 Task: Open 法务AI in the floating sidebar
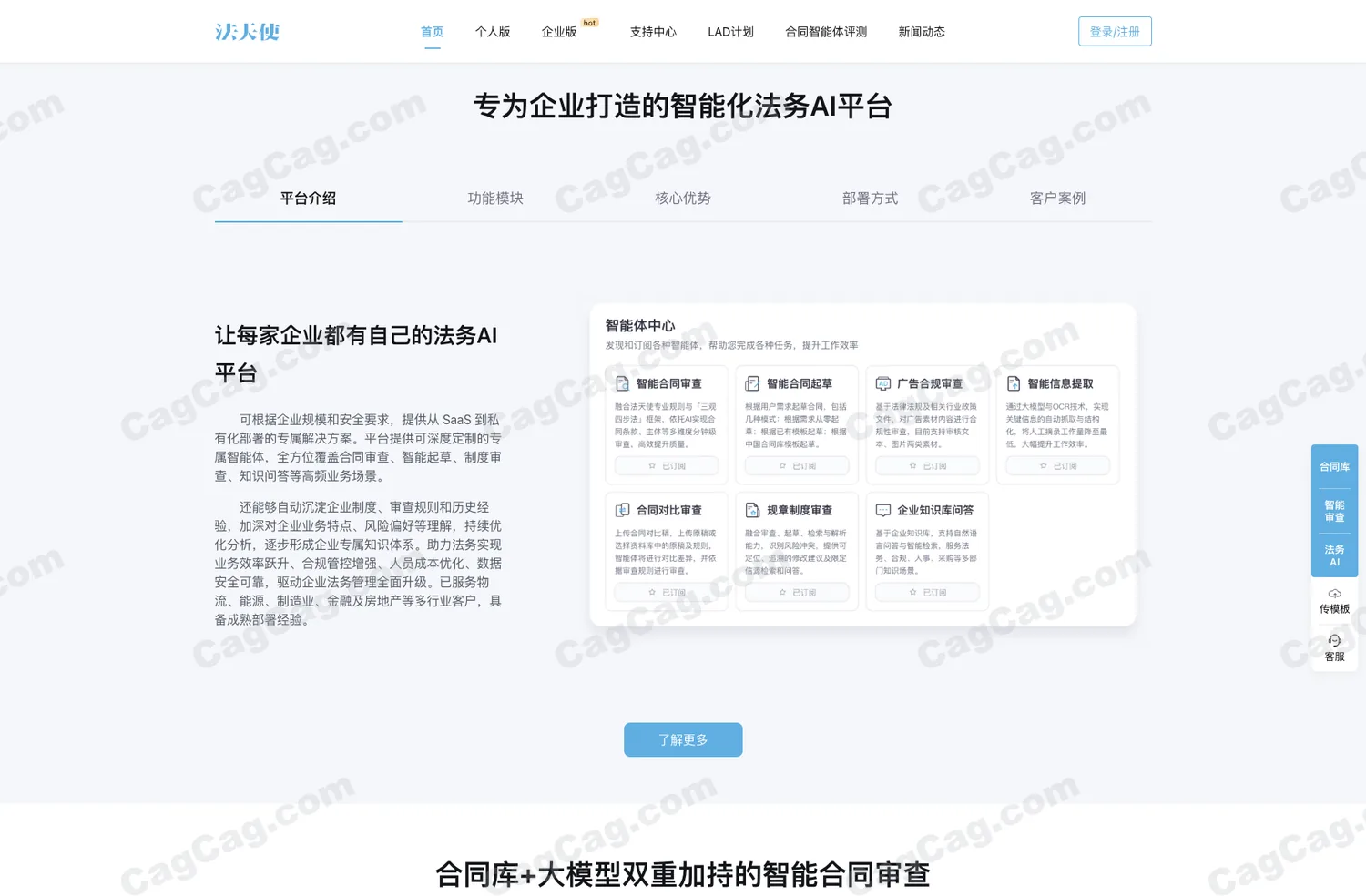(x=1334, y=555)
